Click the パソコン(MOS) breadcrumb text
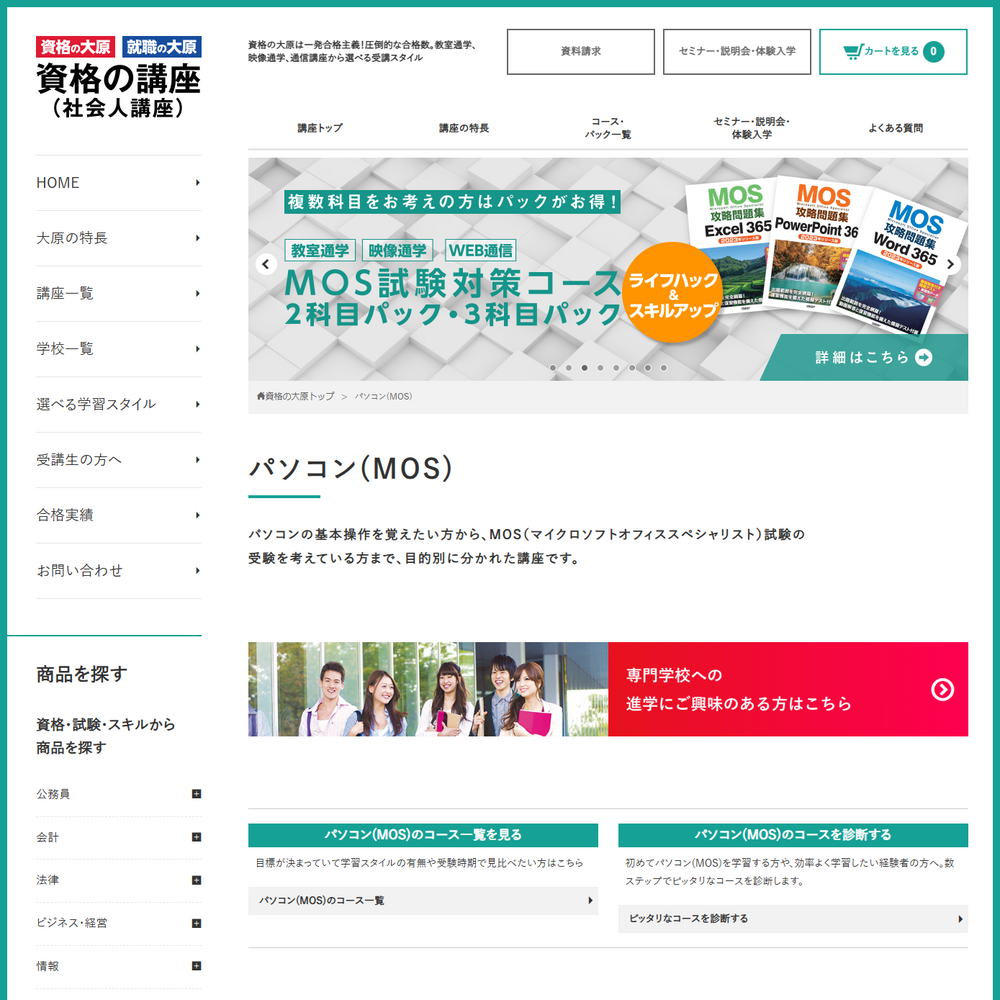1000x1000 pixels. (x=383, y=396)
